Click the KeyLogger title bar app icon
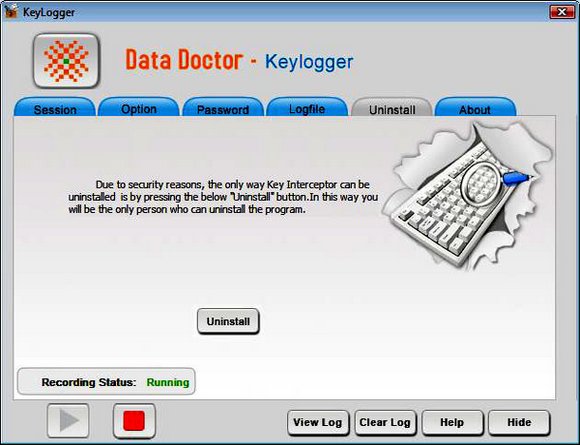The height and width of the screenshot is (445, 580). pyautogui.click(x=11, y=11)
